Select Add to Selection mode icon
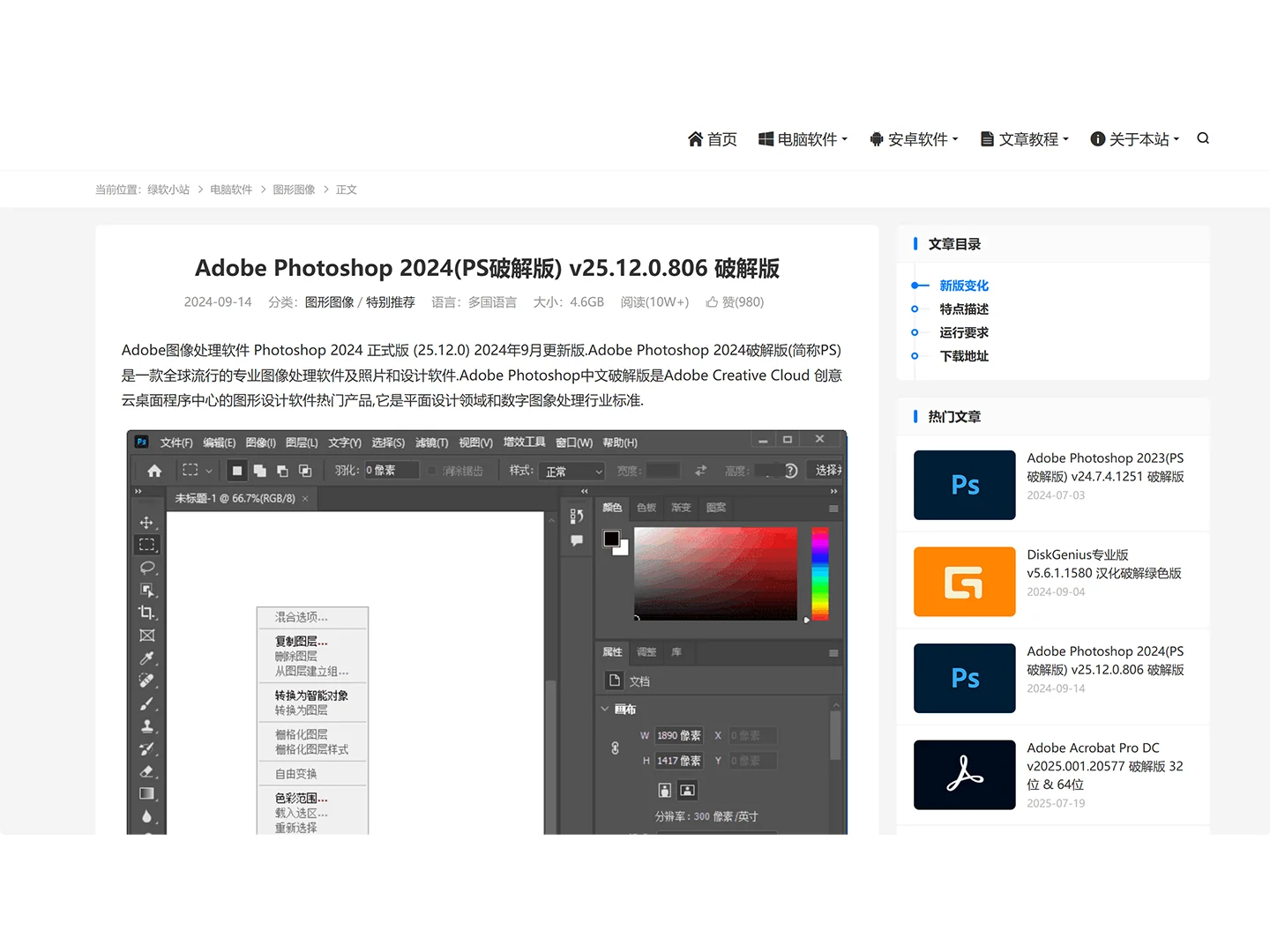 coord(259,471)
